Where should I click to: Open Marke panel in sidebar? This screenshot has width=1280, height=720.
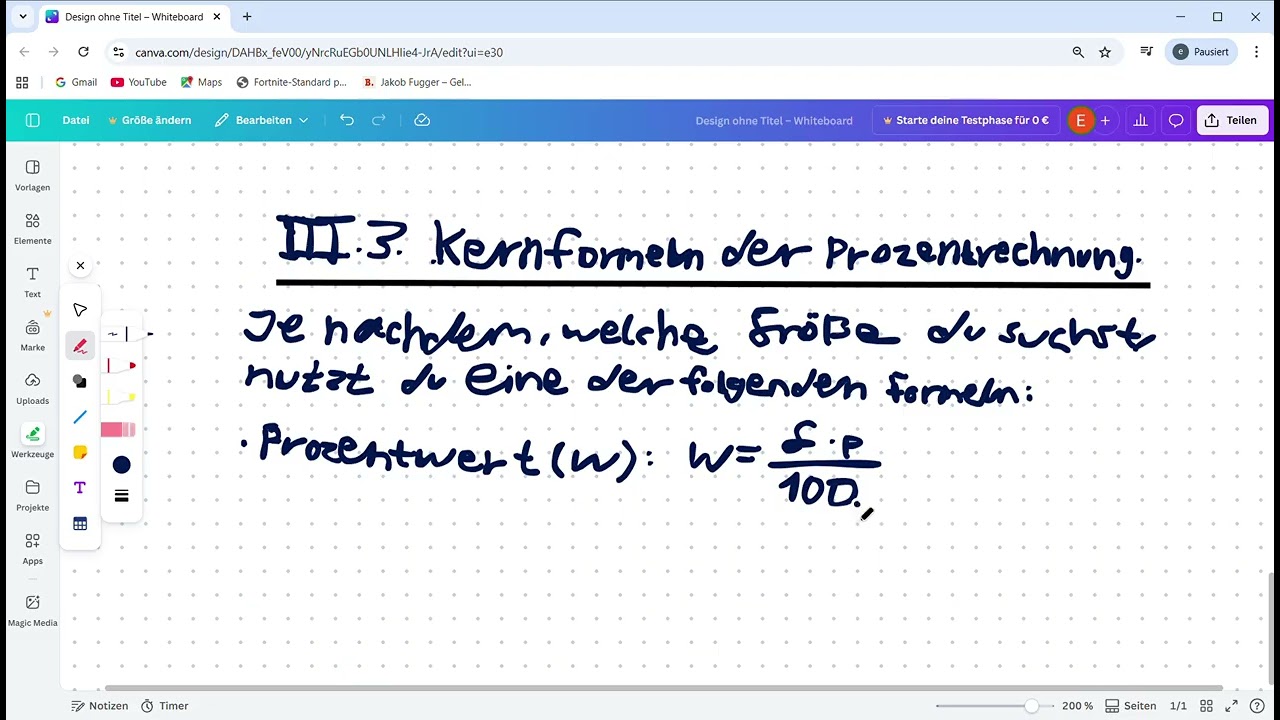click(x=33, y=335)
